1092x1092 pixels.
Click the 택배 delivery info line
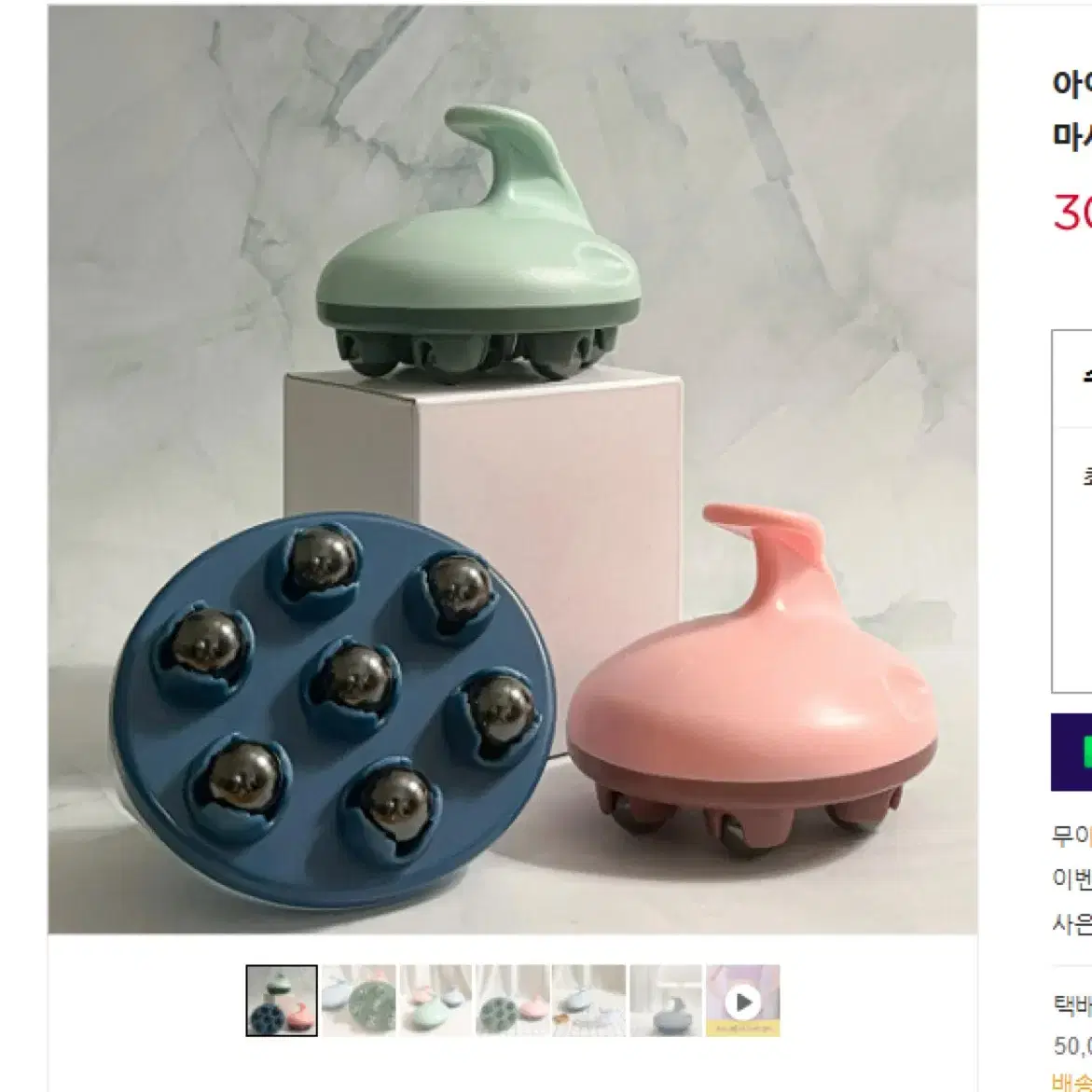tap(1071, 1005)
